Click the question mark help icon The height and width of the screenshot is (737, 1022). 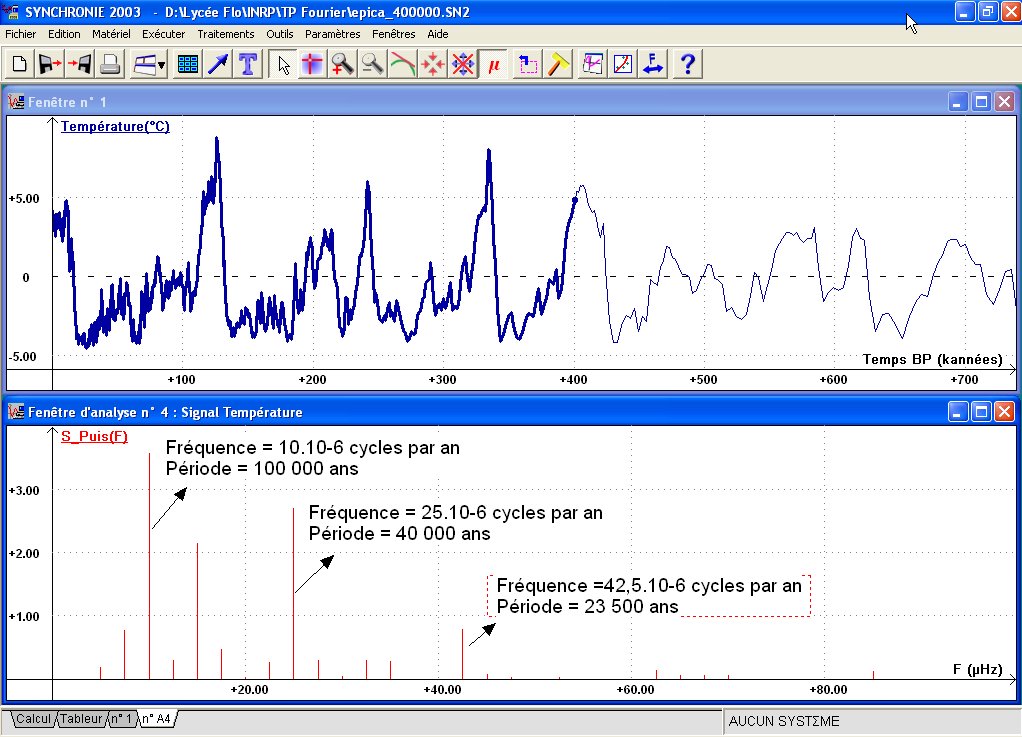pyautogui.click(x=687, y=65)
